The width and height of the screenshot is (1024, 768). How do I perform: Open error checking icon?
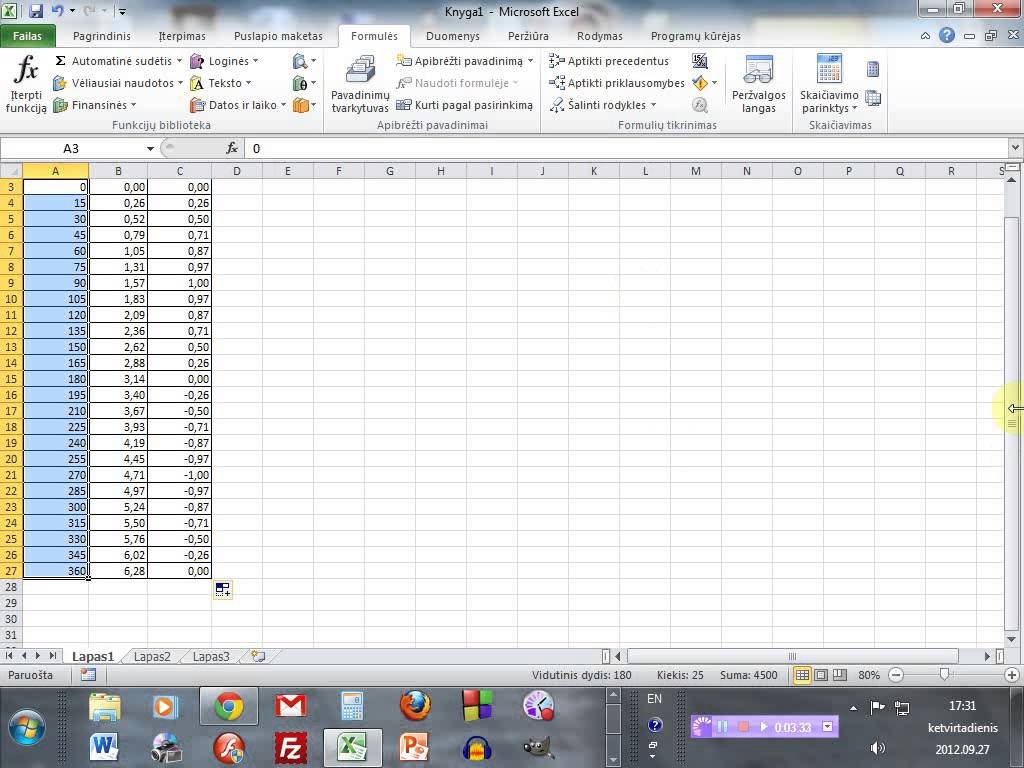(x=699, y=83)
